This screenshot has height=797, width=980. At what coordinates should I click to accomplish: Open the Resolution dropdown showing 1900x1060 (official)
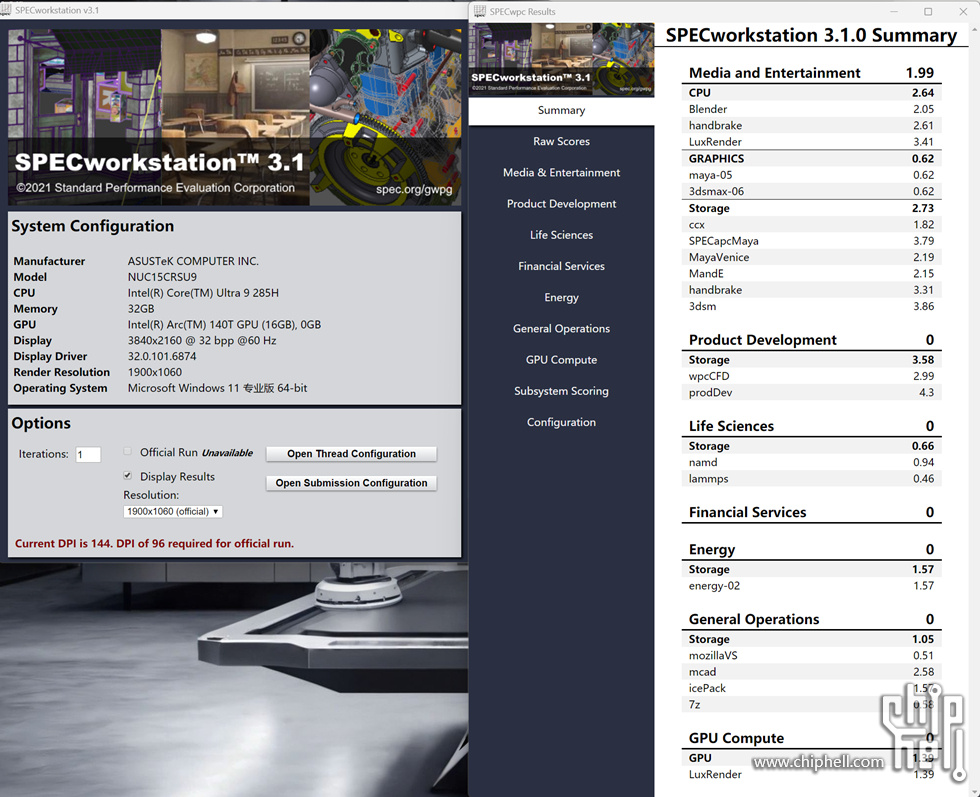[x=173, y=511]
